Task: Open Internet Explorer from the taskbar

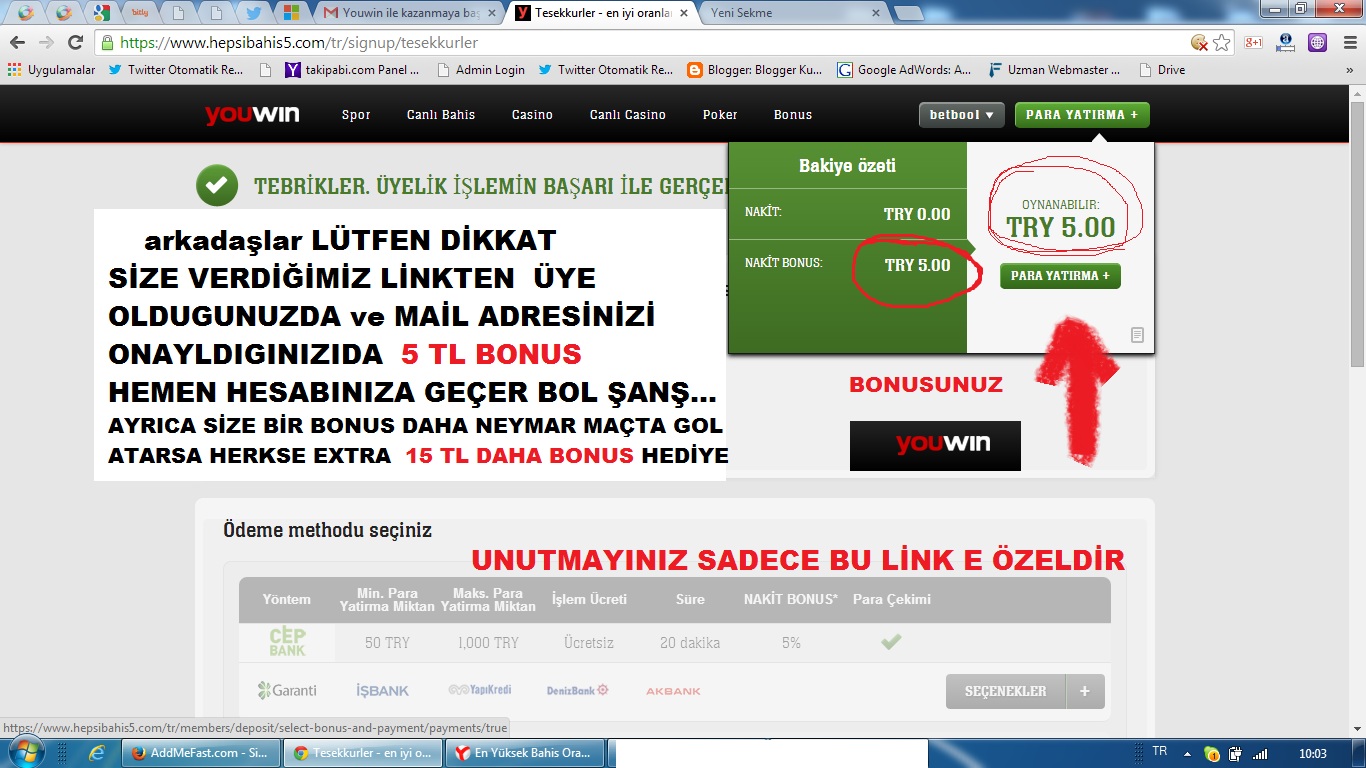Action: [x=97, y=753]
